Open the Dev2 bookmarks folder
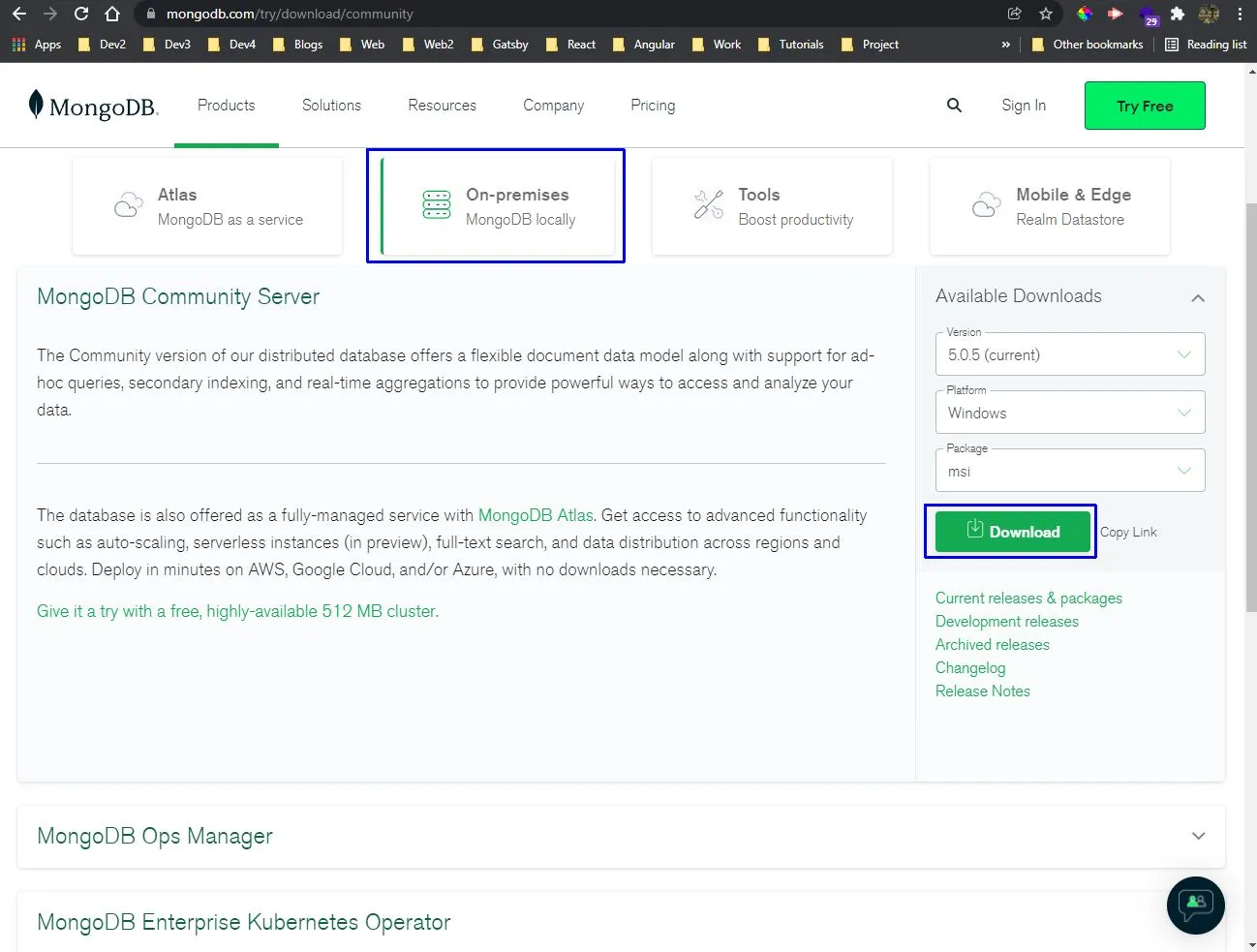 click(x=101, y=45)
